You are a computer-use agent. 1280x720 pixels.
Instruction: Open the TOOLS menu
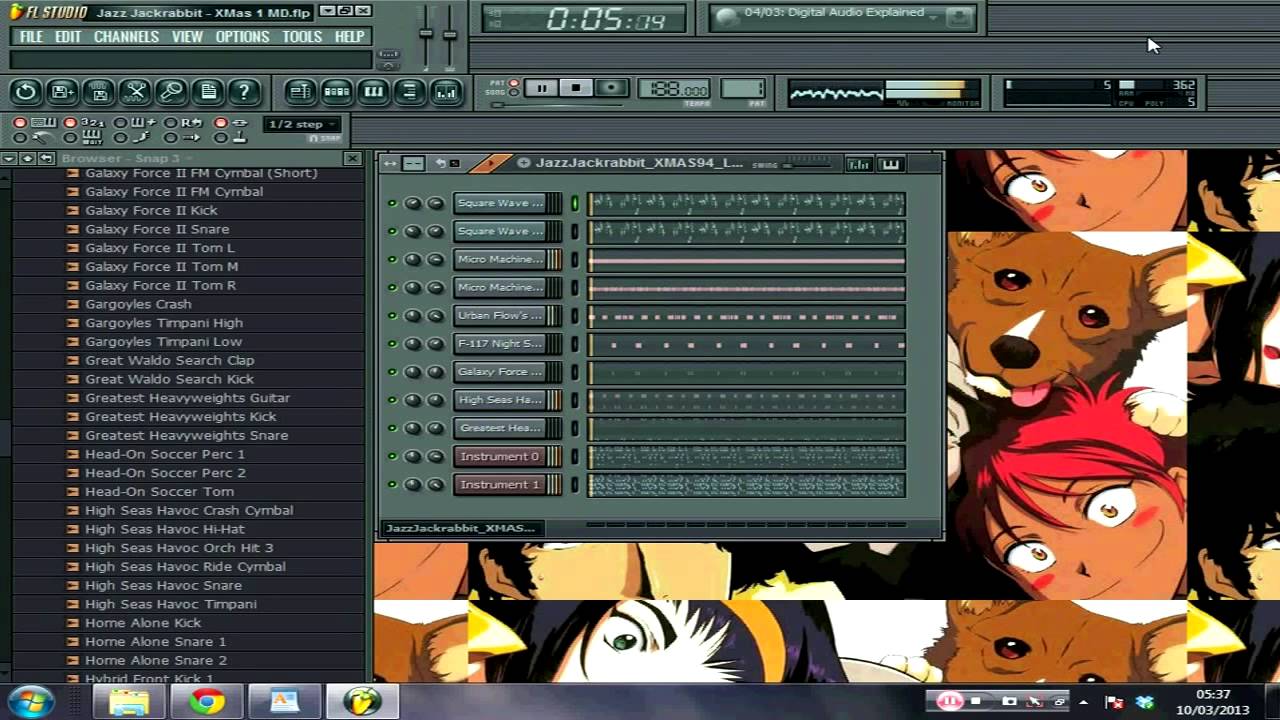[x=302, y=37]
